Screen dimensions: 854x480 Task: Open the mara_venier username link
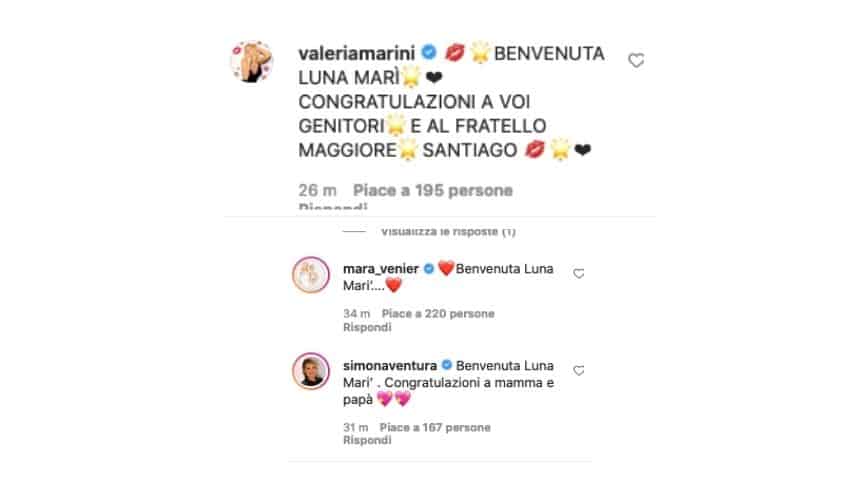pos(381,269)
